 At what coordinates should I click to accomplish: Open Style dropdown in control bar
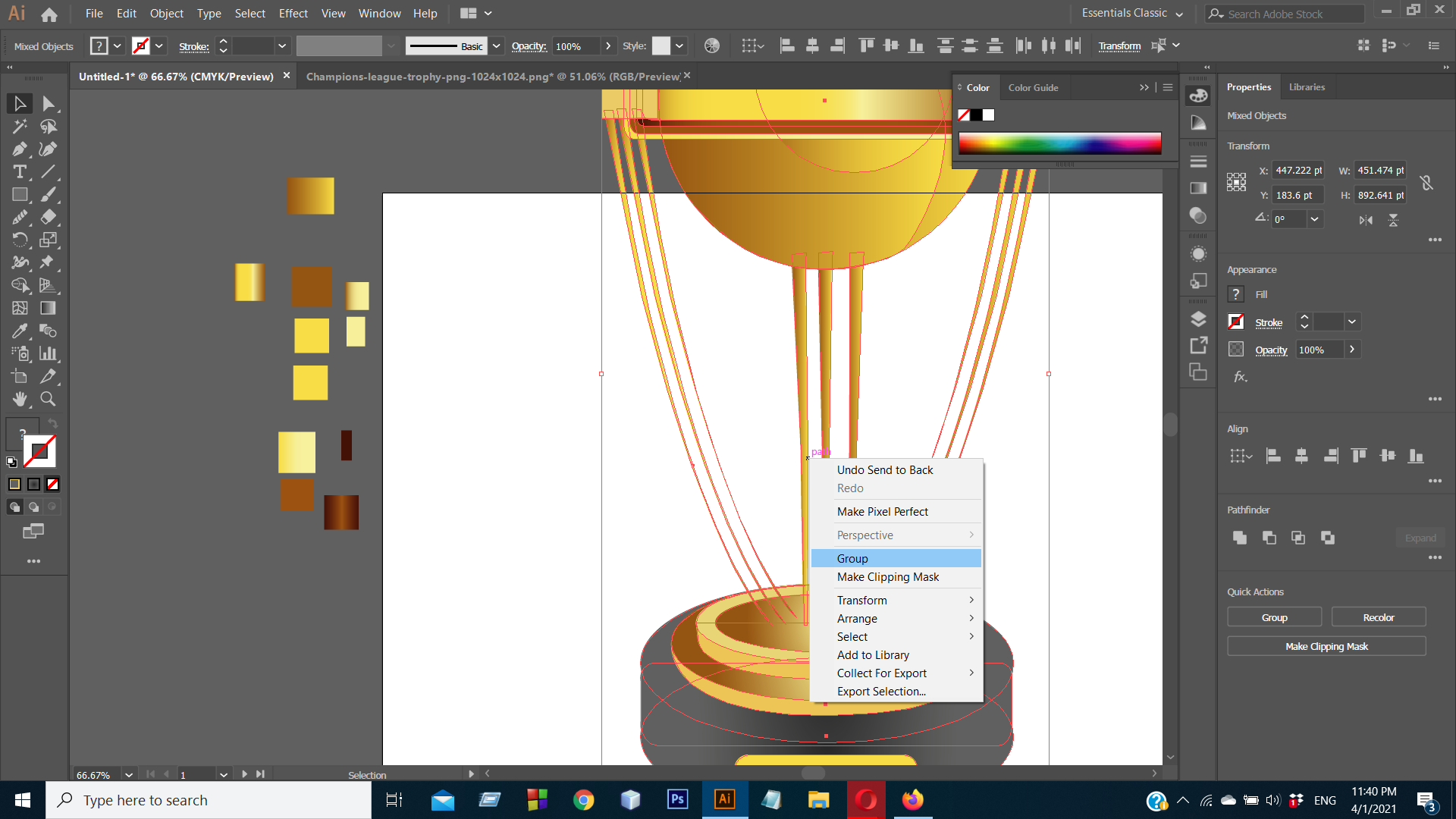tap(679, 45)
